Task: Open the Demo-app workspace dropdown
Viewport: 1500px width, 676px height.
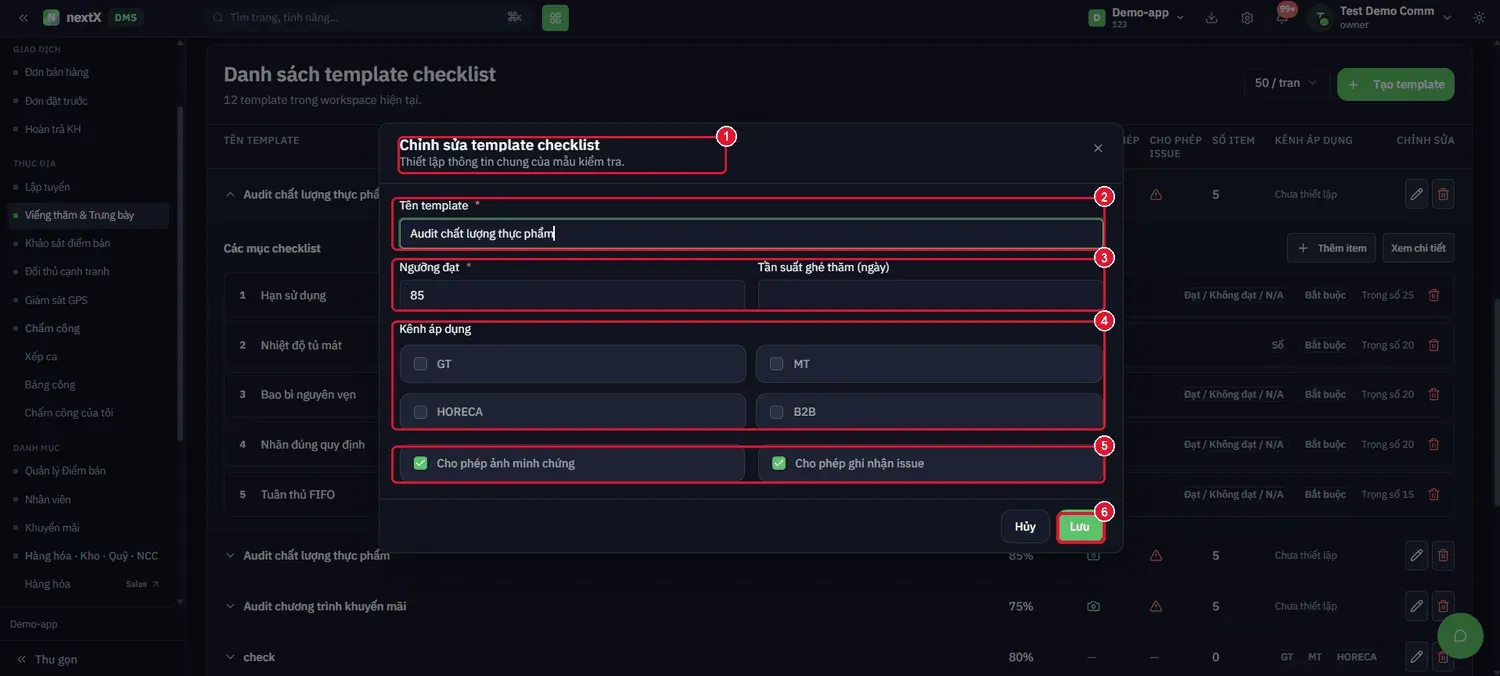Action: [x=1136, y=17]
